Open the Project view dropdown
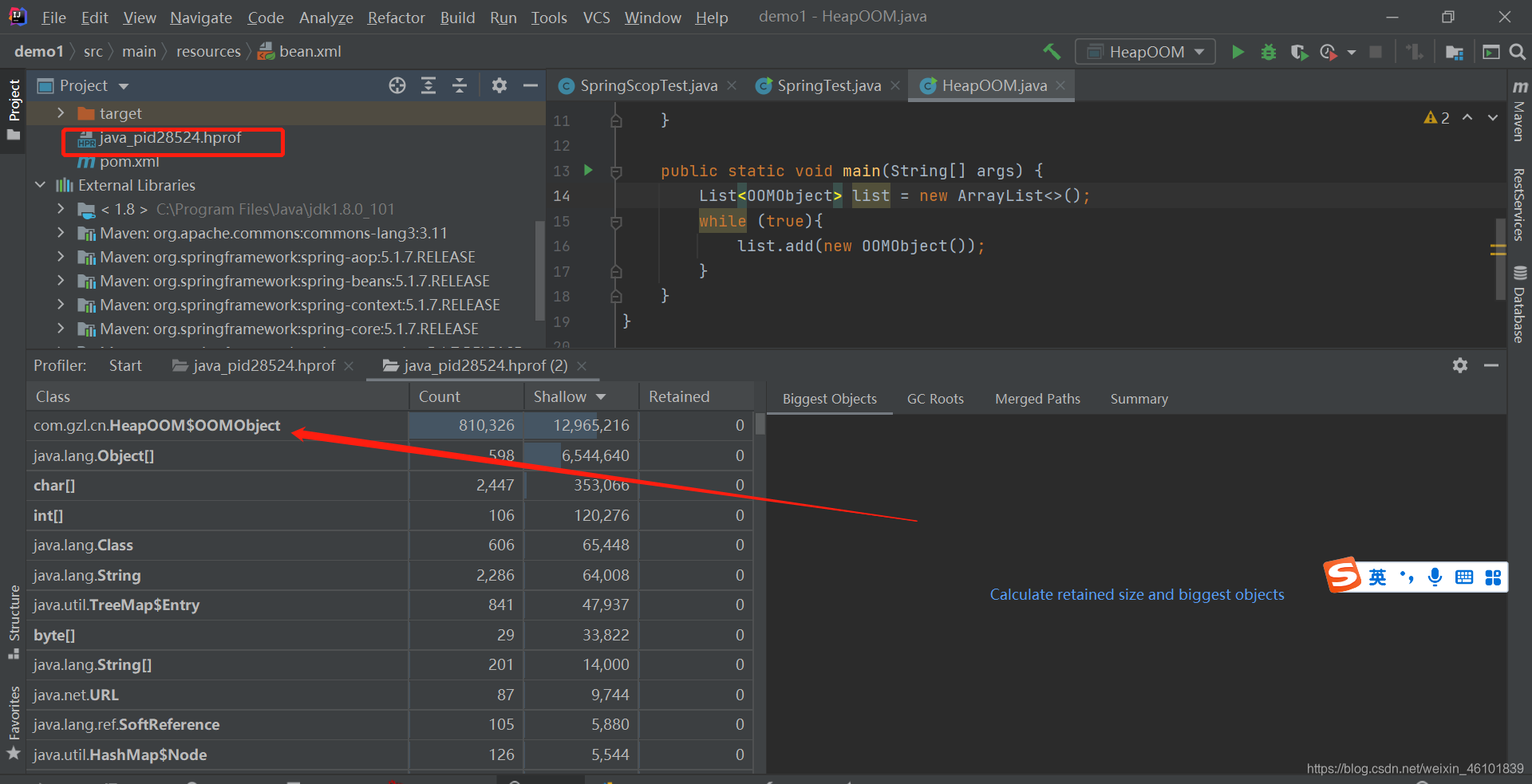The image size is (1532, 784). click(124, 86)
